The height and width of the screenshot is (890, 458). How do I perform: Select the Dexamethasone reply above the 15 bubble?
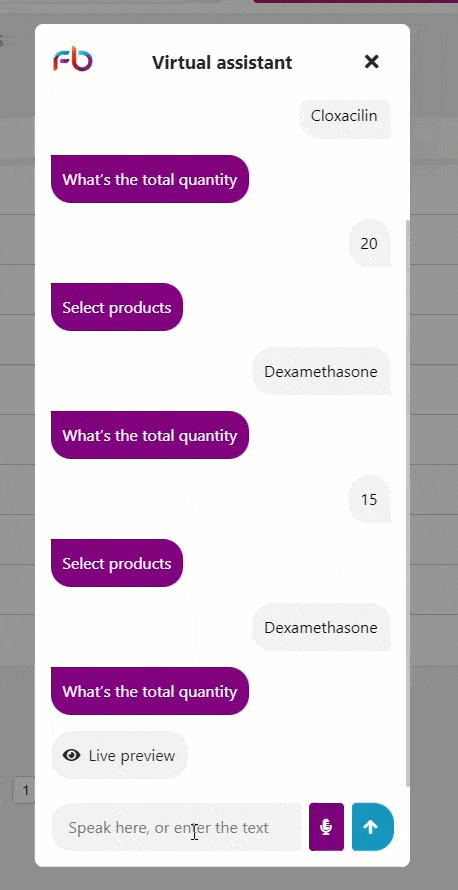(322, 371)
